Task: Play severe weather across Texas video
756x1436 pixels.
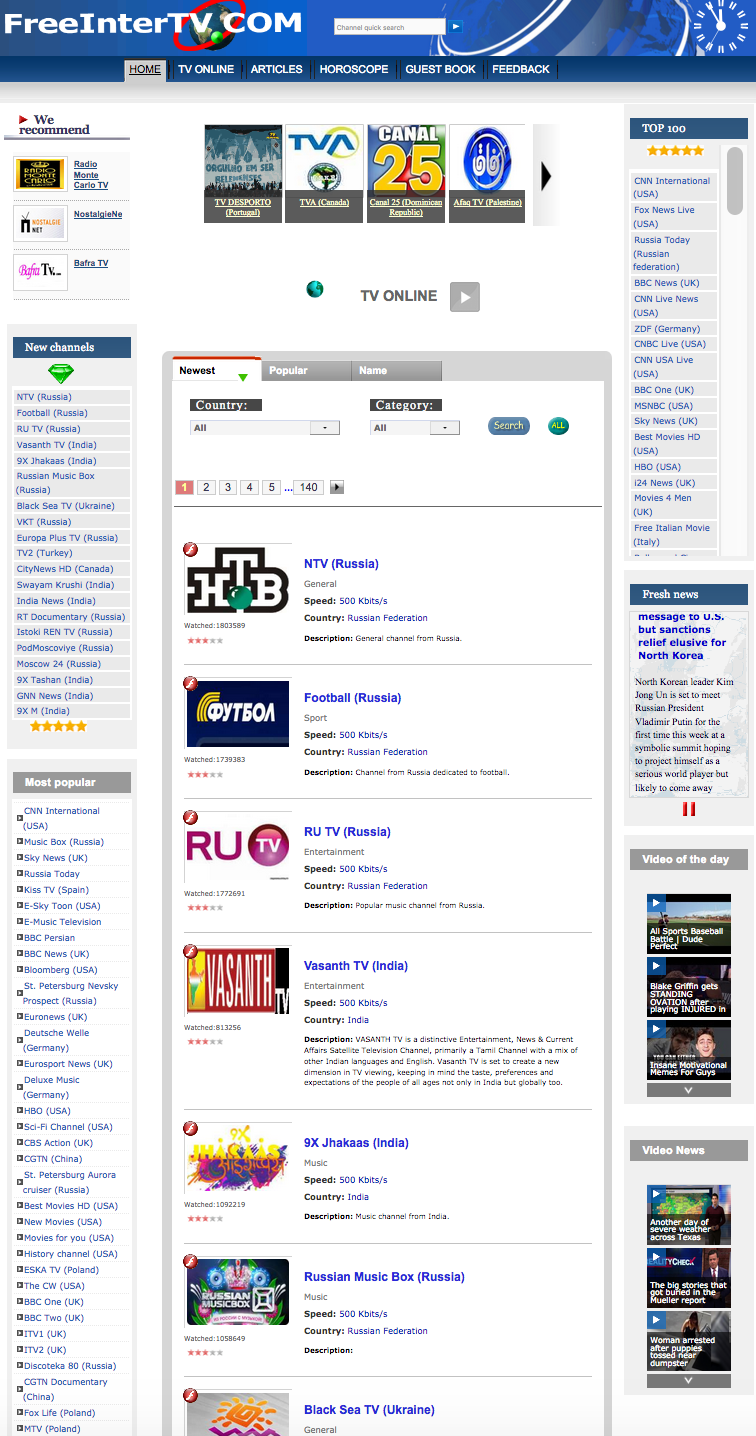Action: pyautogui.click(x=688, y=1214)
